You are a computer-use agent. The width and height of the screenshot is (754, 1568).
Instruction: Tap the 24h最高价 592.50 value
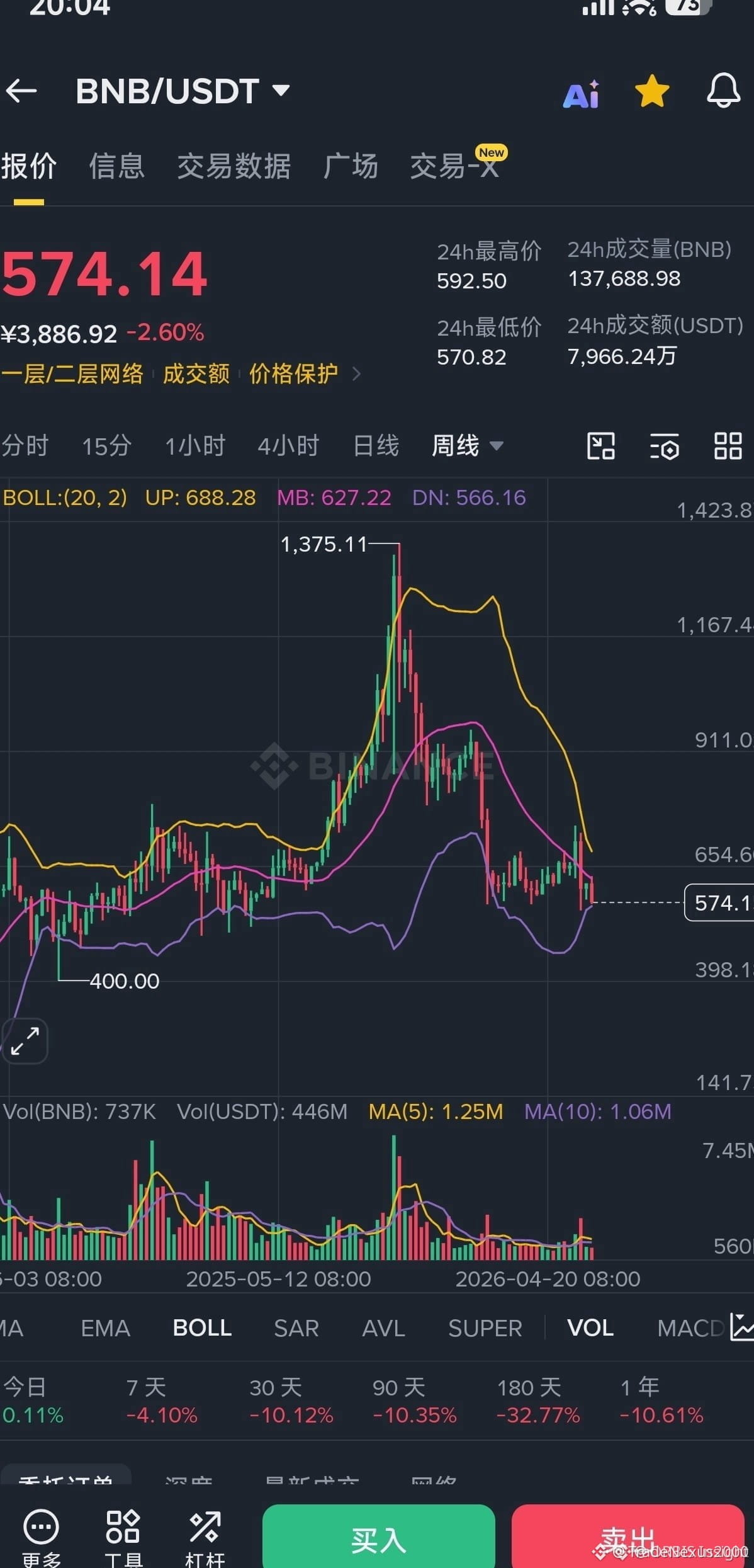[x=471, y=281]
